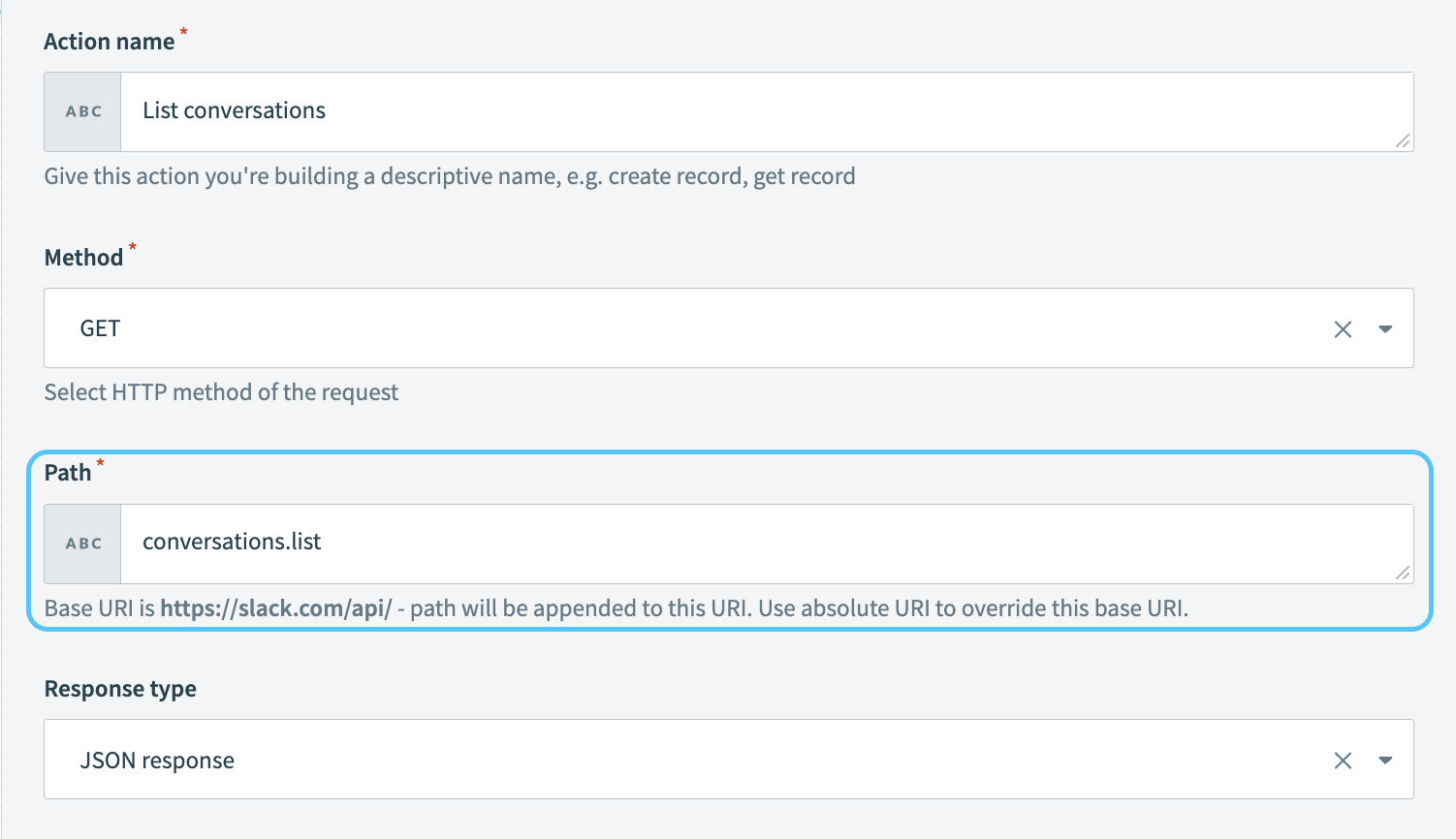The width and height of the screenshot is (1456, 839).
Task: Click the red asterisk next to Action name
Action: [x=183, y=31]
